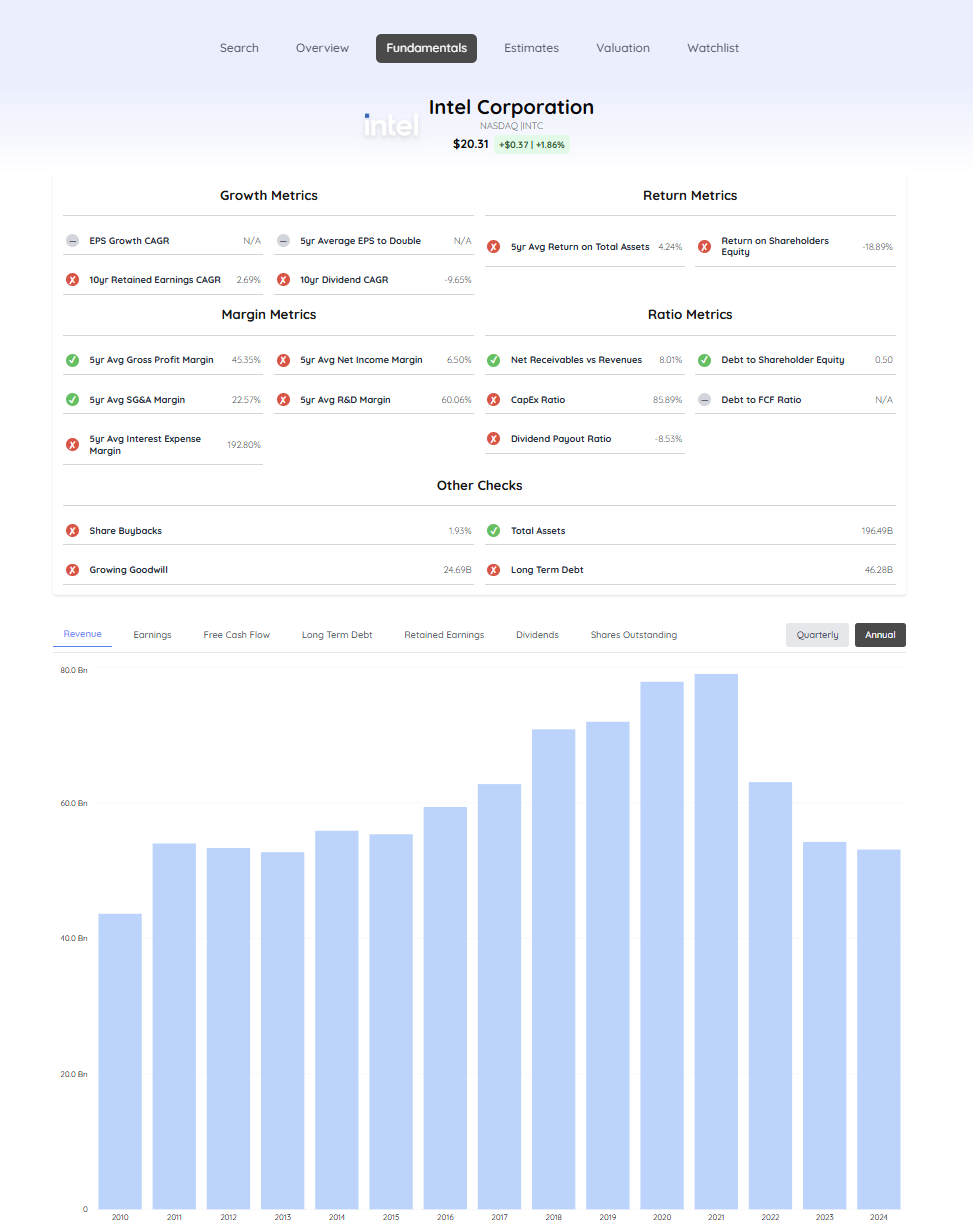
Task: Click Debt to FCF Ratio neutral icon
Action: pos(704,400)
